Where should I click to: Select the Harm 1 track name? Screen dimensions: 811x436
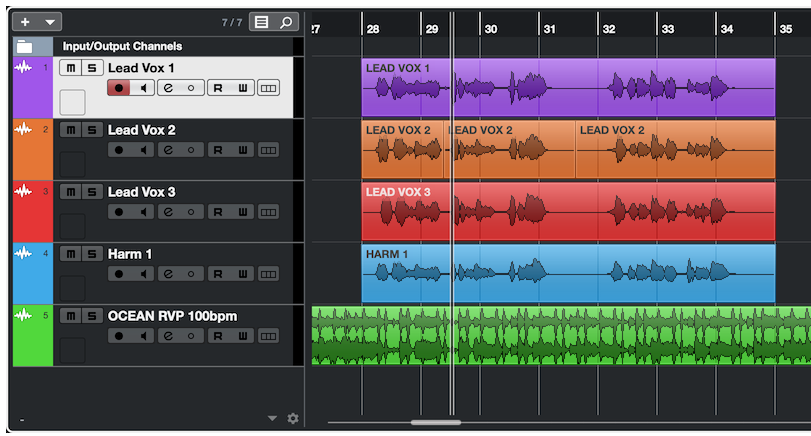pyautogui.click(x=130, y=254)
